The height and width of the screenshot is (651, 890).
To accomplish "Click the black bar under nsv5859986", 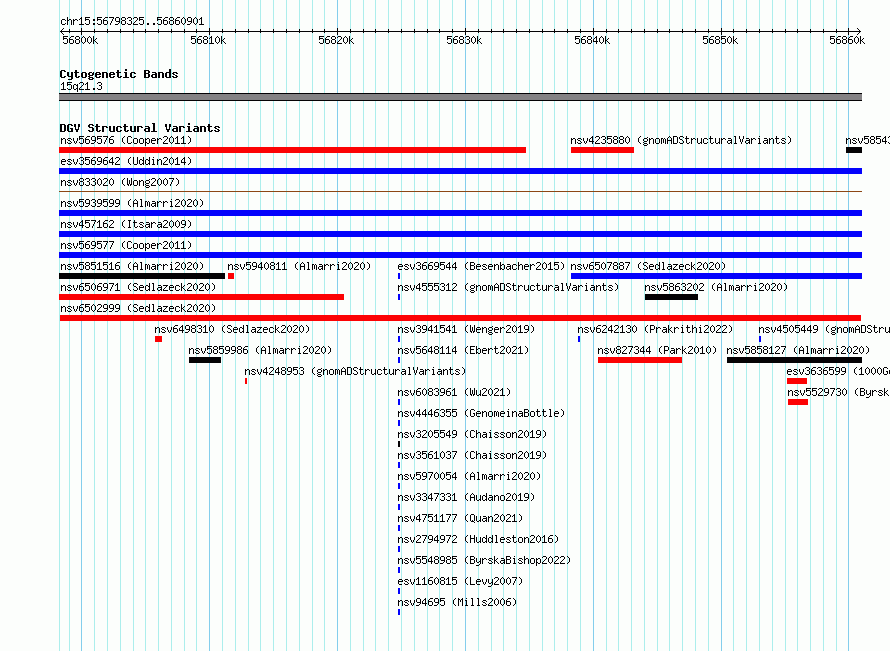I will click(x=205, y=360).
